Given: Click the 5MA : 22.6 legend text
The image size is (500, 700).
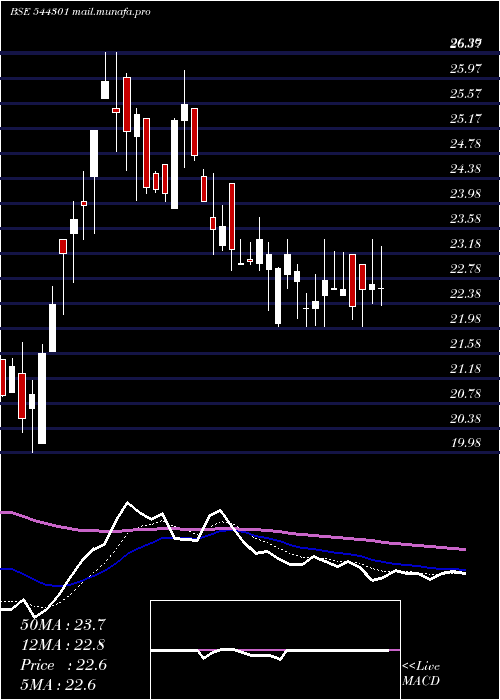Looking at the screenshot, I should (58, 685).
